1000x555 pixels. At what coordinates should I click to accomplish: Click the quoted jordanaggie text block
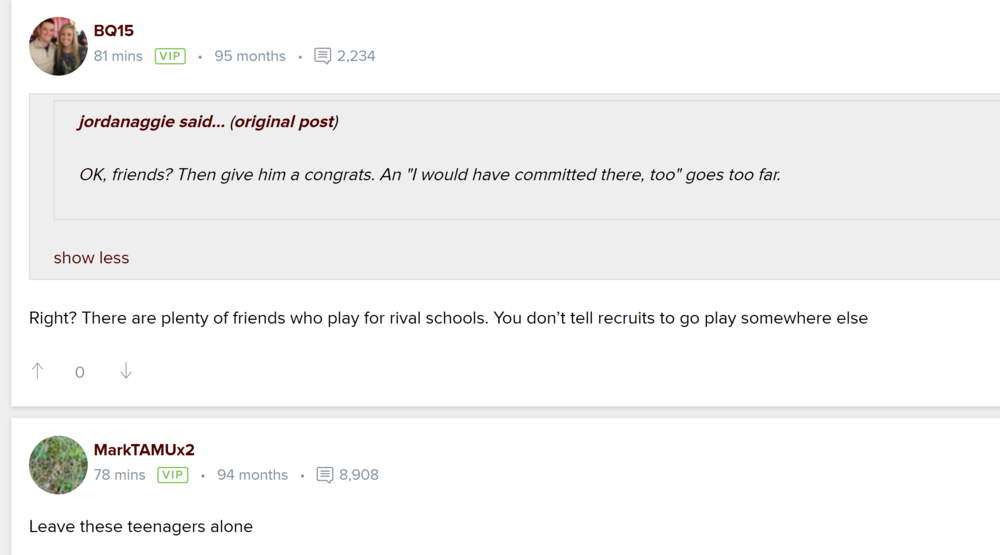430,175
